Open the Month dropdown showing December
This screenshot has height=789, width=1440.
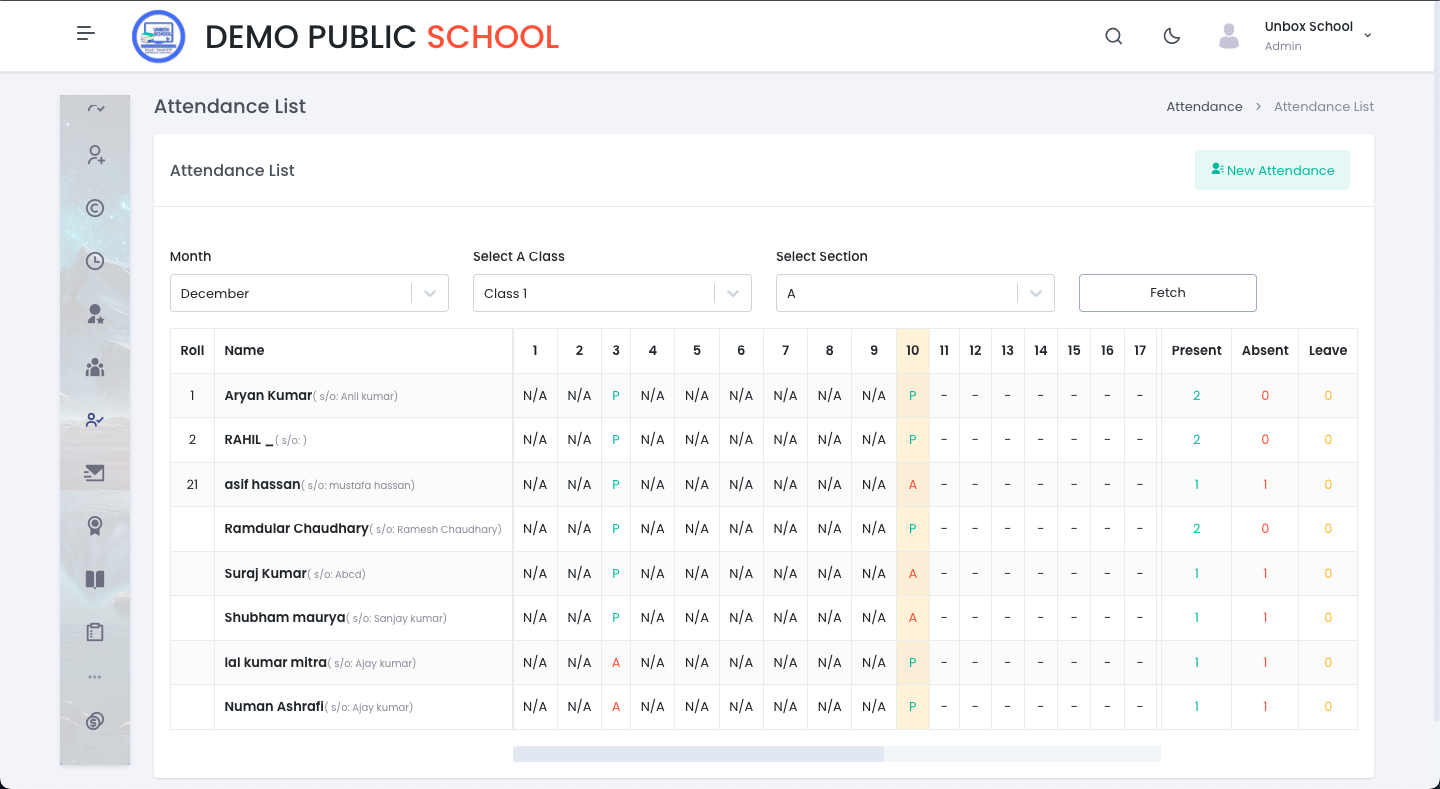(x=308, y=293)
